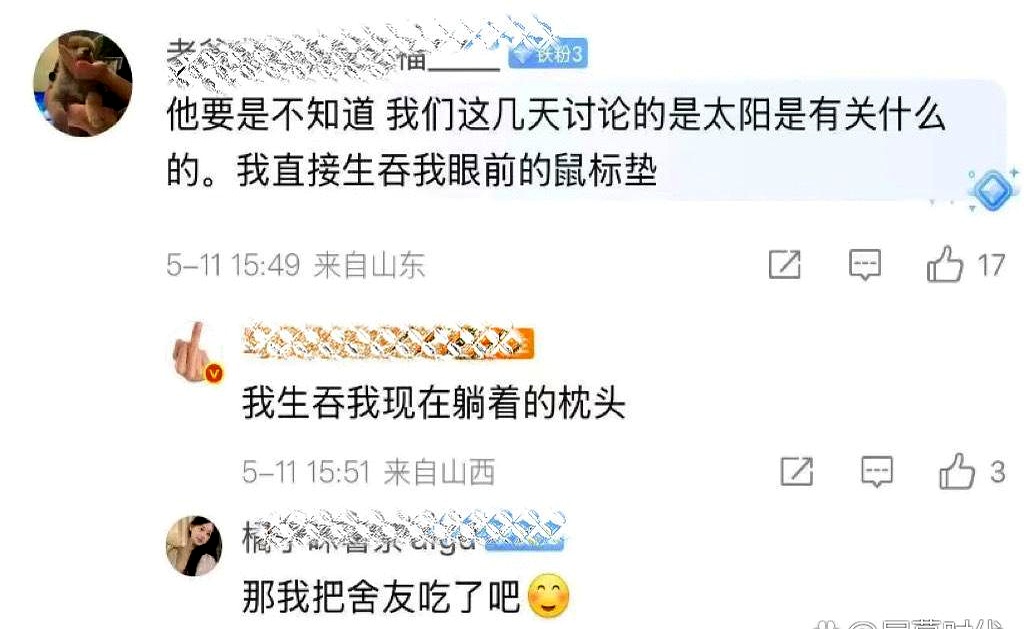This screenshot has height=629, width=1024.
Task: Tap the orange V verification badge
Action: 214,374
